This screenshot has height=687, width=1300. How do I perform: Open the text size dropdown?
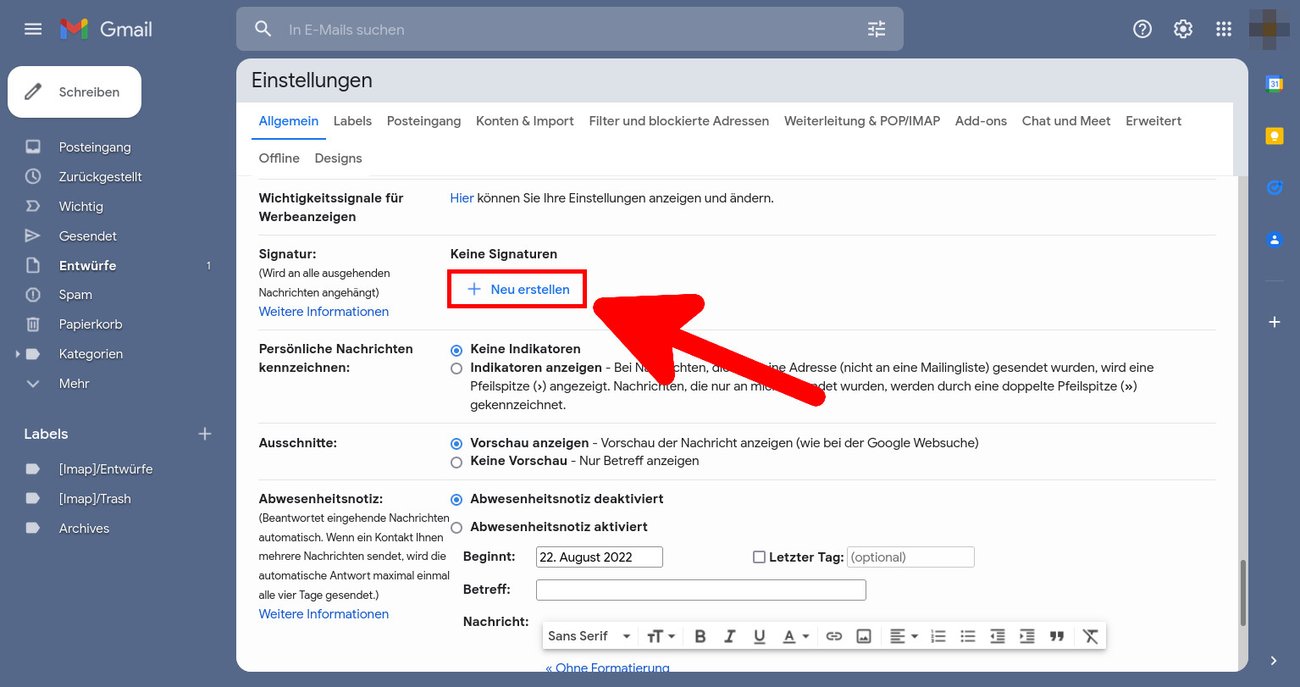(x=660, y=635)
